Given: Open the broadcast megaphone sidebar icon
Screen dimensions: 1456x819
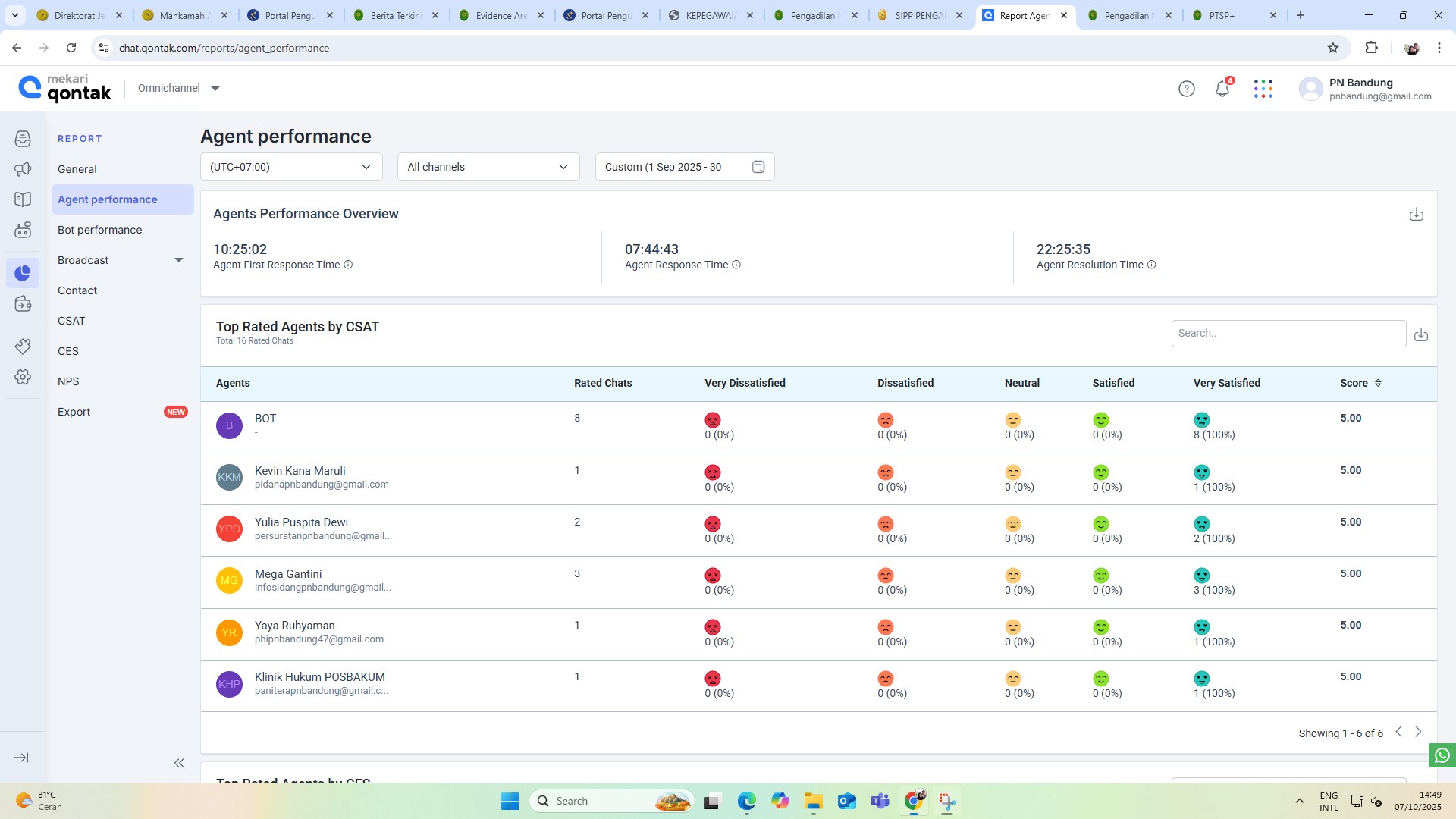Looking at the screenshot, I should [x=23, y=169].
